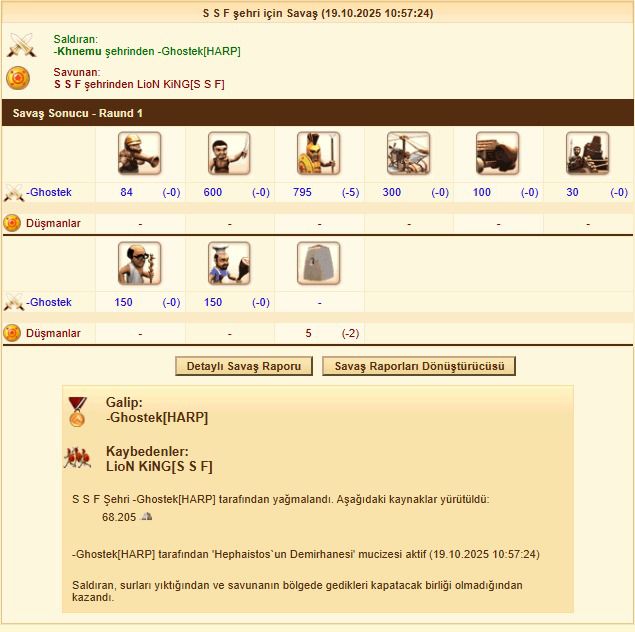Viewport: 635px width, 632px height.
Task: Select the catapult unit icon
Action: coord(588,153)
